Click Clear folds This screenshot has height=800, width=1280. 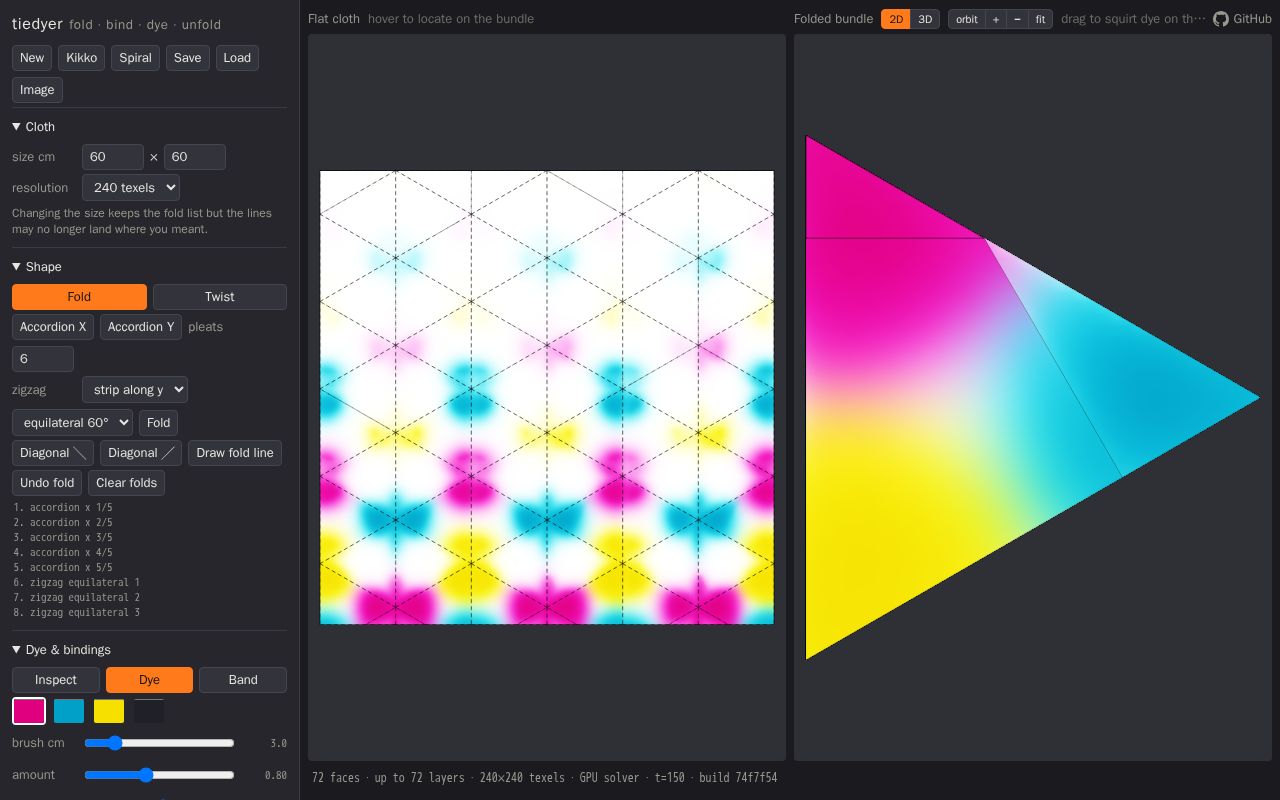(126, 483)
